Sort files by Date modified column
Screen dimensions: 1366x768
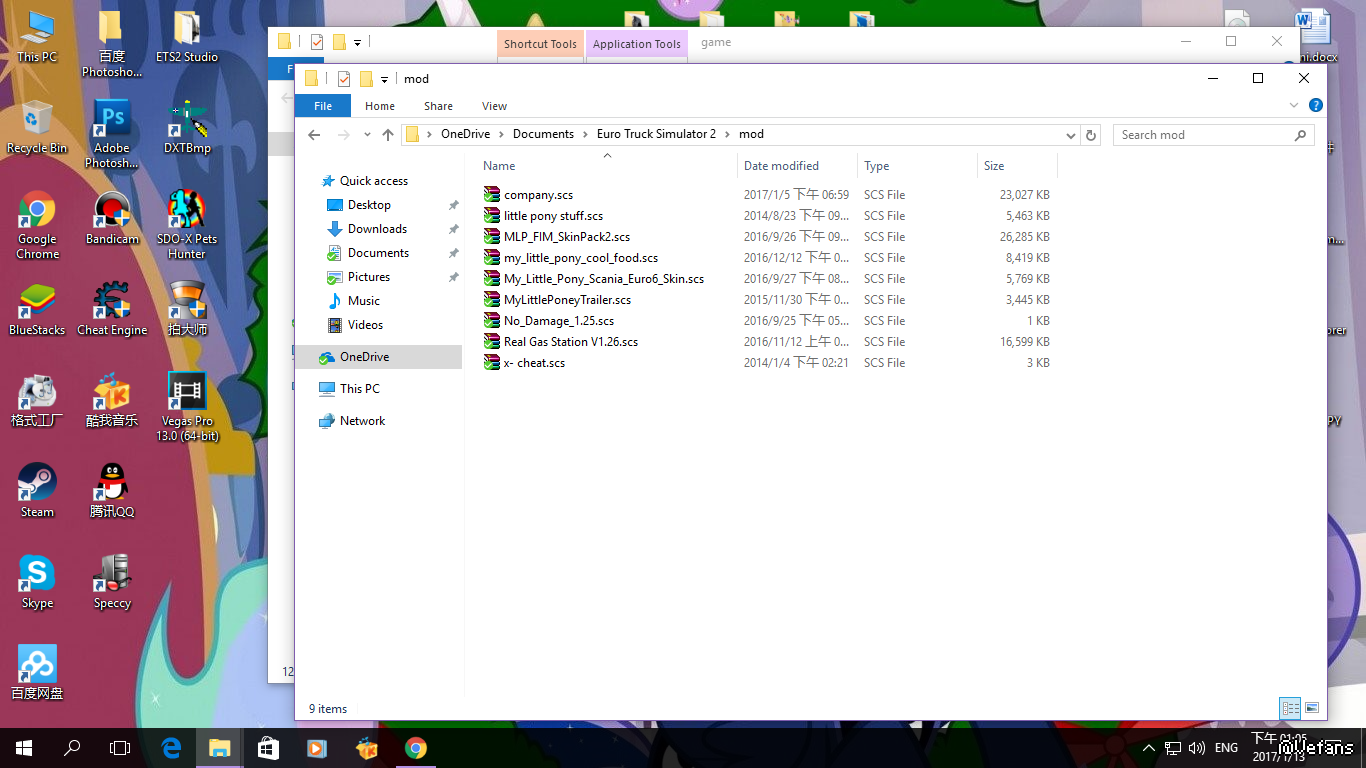click(x=781, y=166)
